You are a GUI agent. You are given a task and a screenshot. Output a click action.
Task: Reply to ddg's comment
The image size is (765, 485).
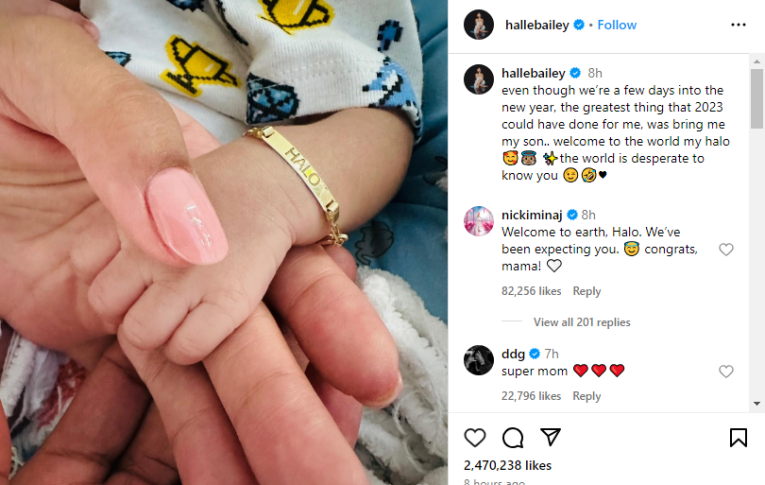coord(586,396)
